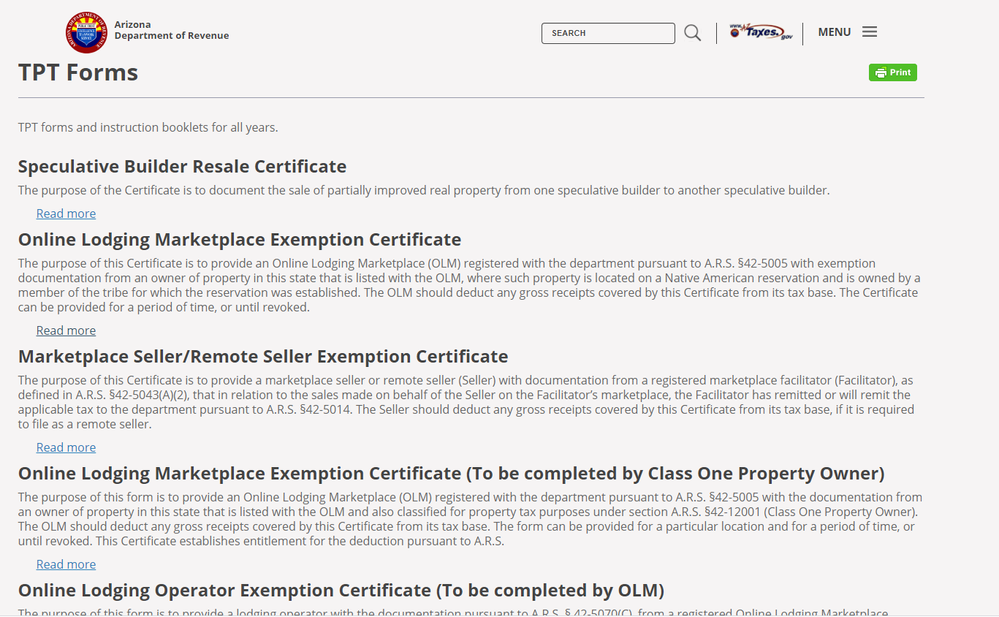
Task: Click Marketplace Seller/Remote Seller Exemption Certificate heading
Action: (263, 357)
